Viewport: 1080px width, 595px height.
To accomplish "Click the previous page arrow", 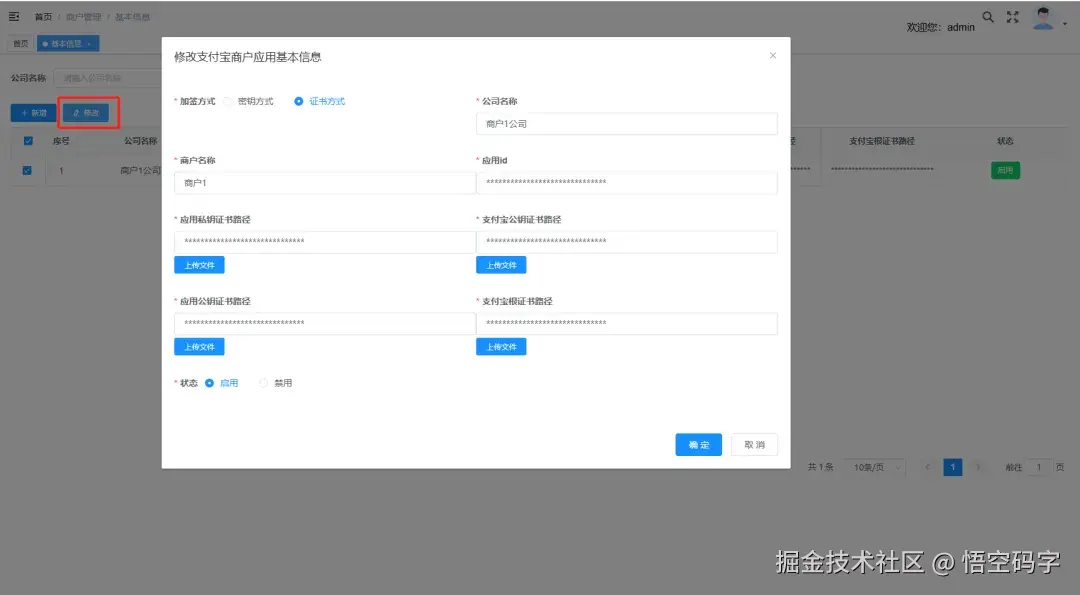I will tap(929, 467).
